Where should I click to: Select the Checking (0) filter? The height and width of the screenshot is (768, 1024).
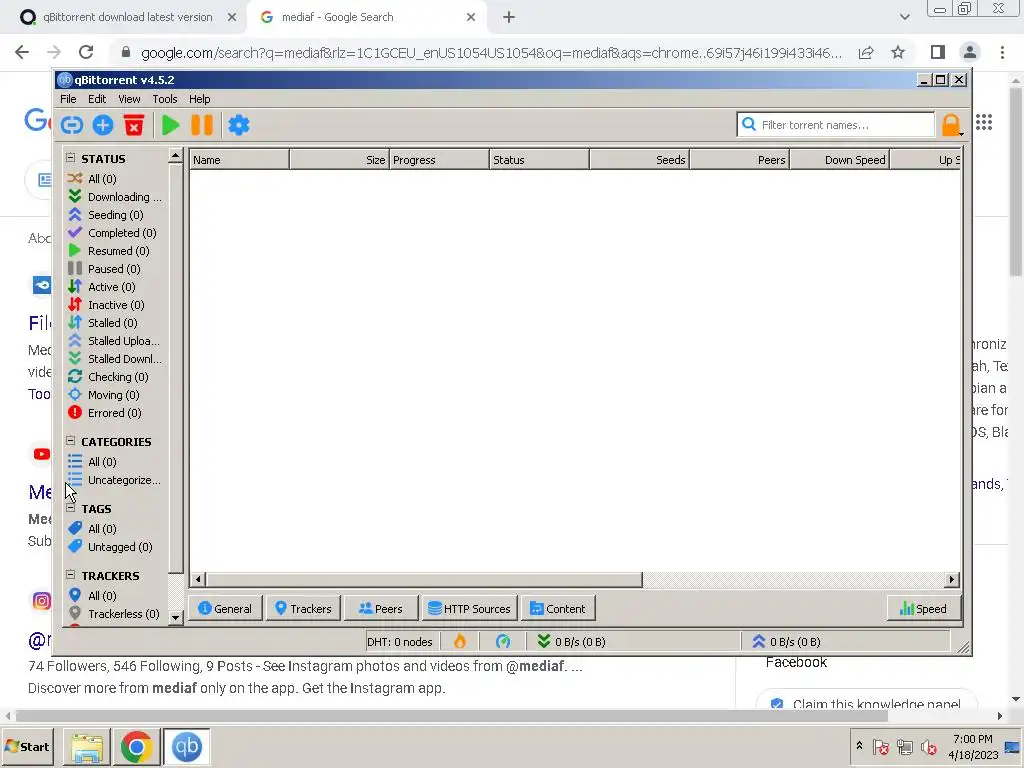tap(108, 377)
